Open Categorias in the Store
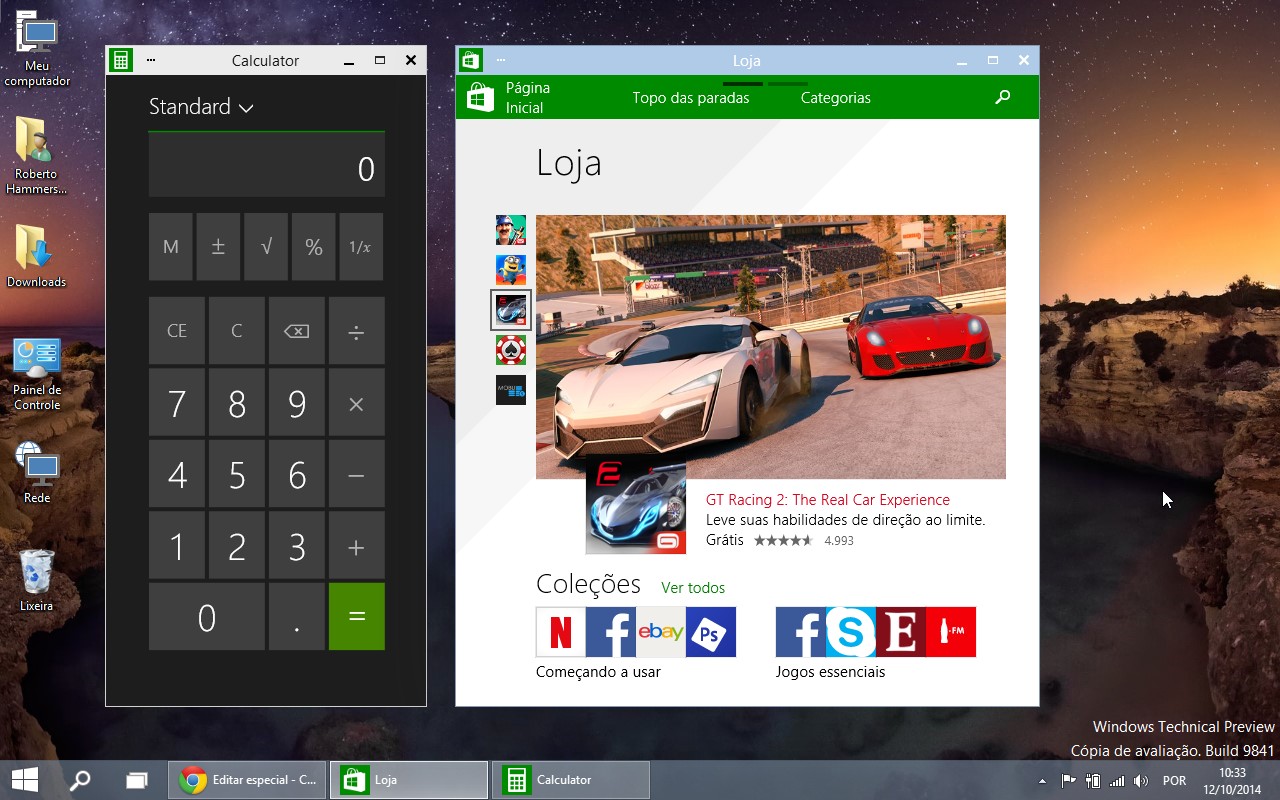The height and width of the screenshot is (800, 1280). (x=836, y=98)
